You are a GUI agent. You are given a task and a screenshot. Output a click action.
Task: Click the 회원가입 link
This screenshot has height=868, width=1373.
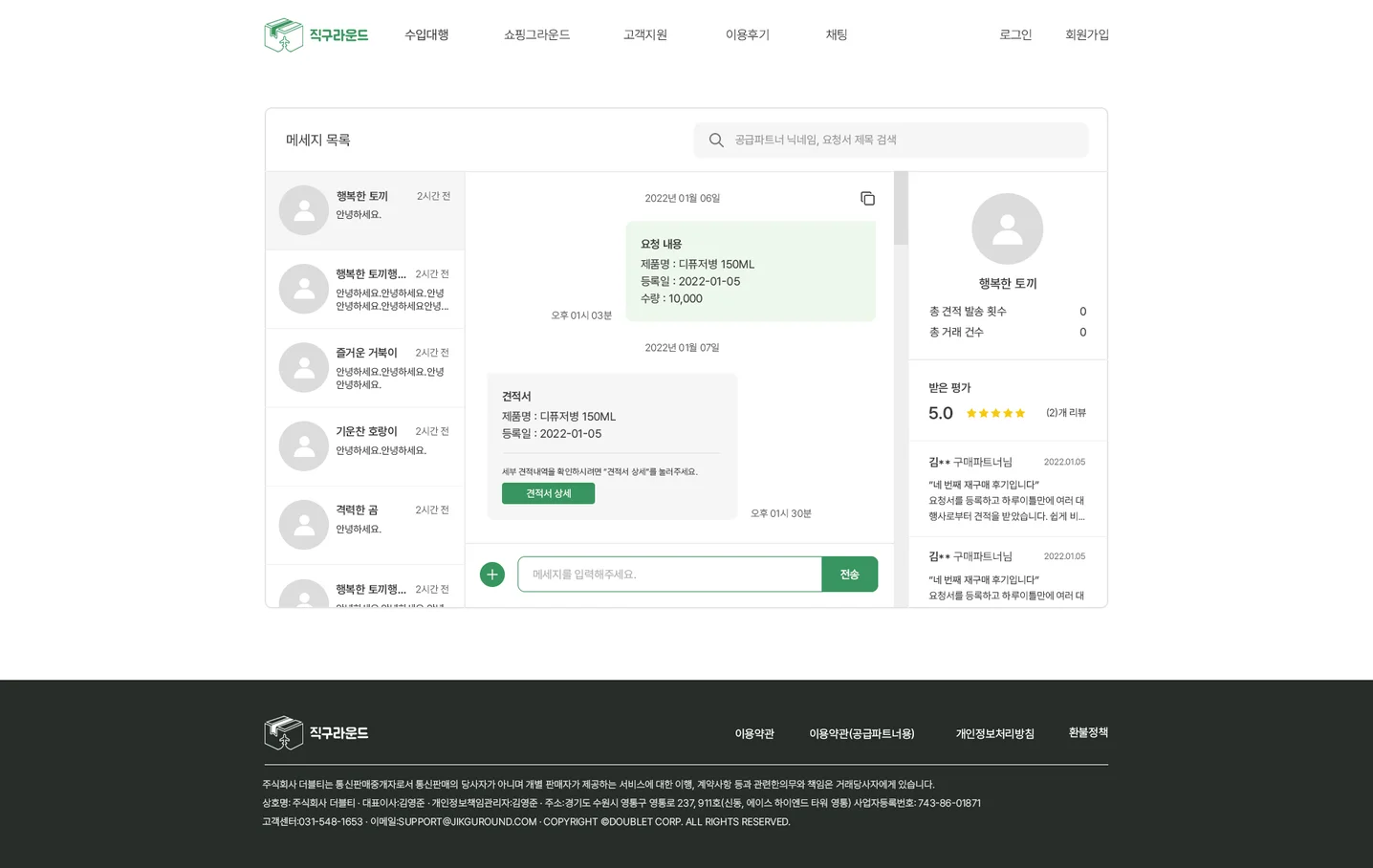coord(1087,34)
